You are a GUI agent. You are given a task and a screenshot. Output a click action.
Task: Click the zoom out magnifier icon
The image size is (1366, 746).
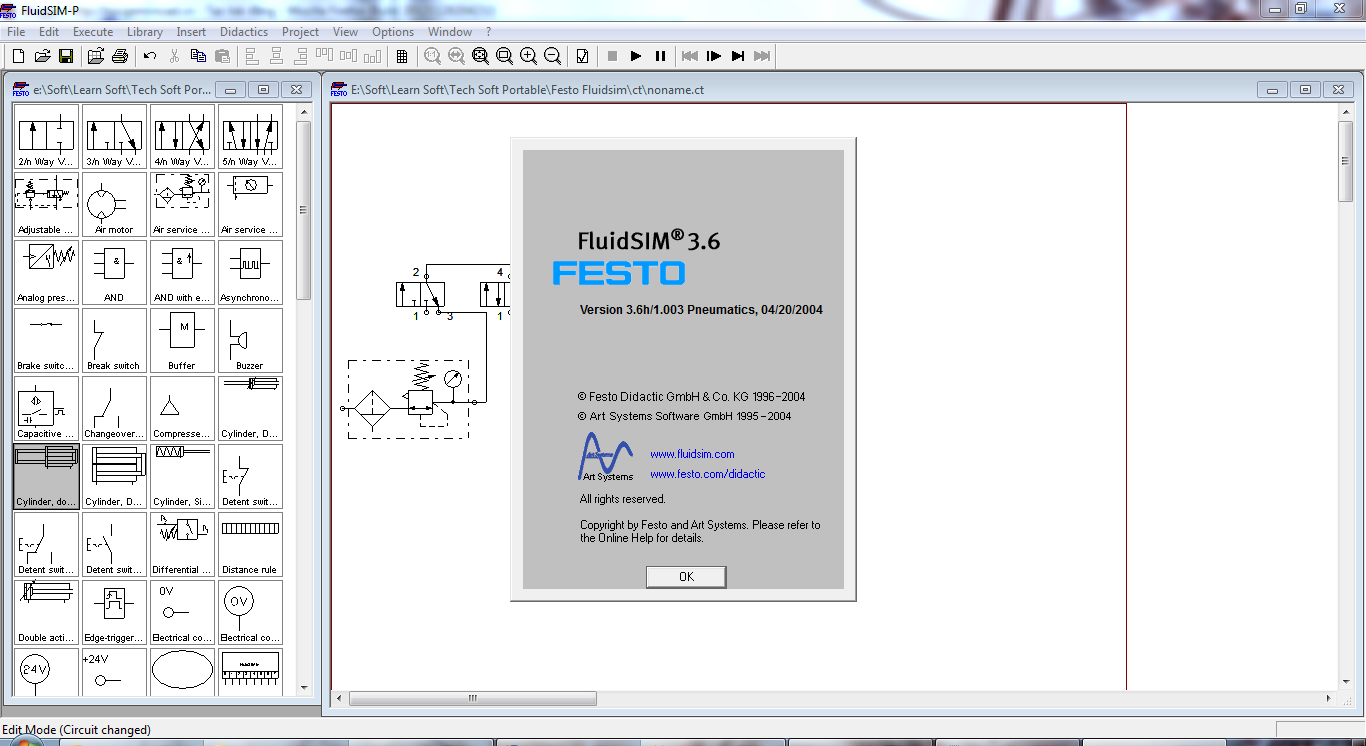coord(552,56)
